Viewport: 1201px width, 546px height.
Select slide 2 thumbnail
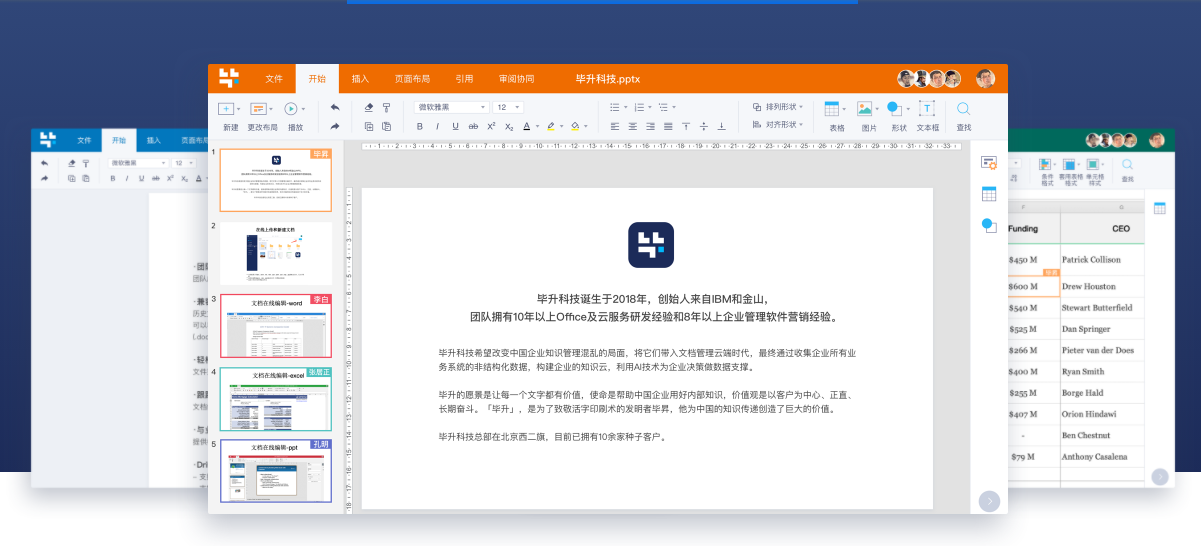[x=276, y=253]
